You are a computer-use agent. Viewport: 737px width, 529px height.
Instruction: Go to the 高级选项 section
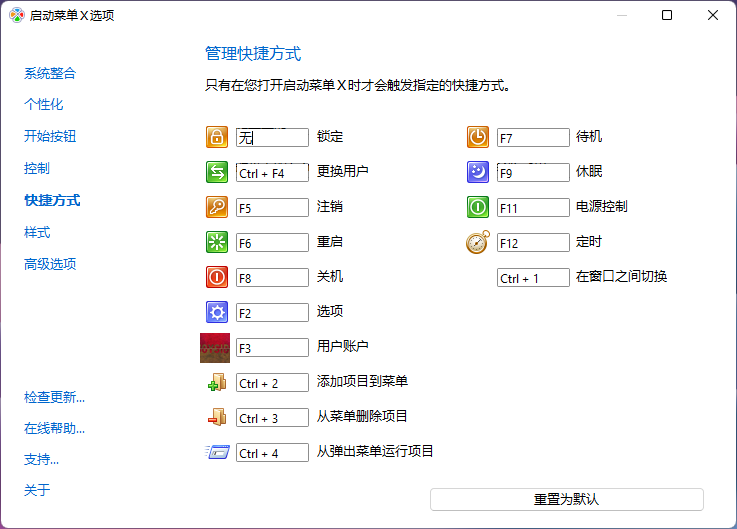click(50, 264)
